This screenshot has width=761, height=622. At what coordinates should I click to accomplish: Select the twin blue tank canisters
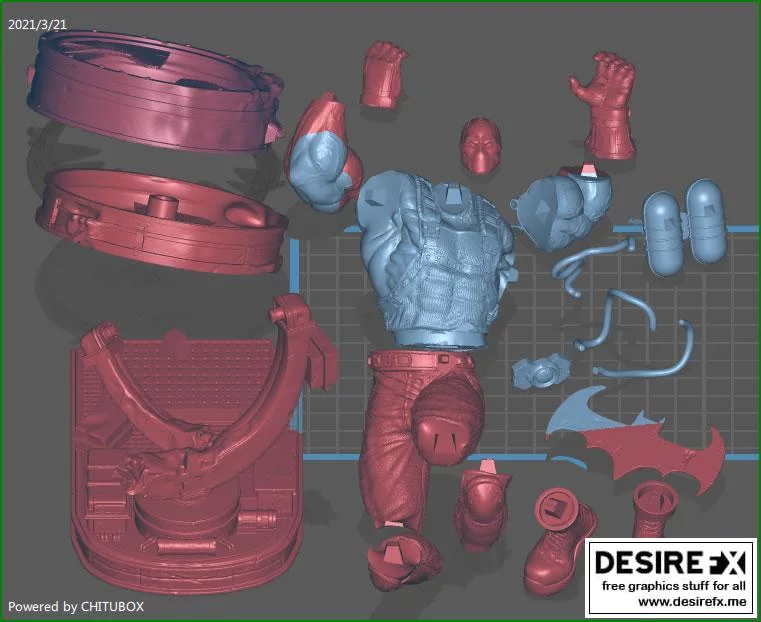(x=685, y=227)
